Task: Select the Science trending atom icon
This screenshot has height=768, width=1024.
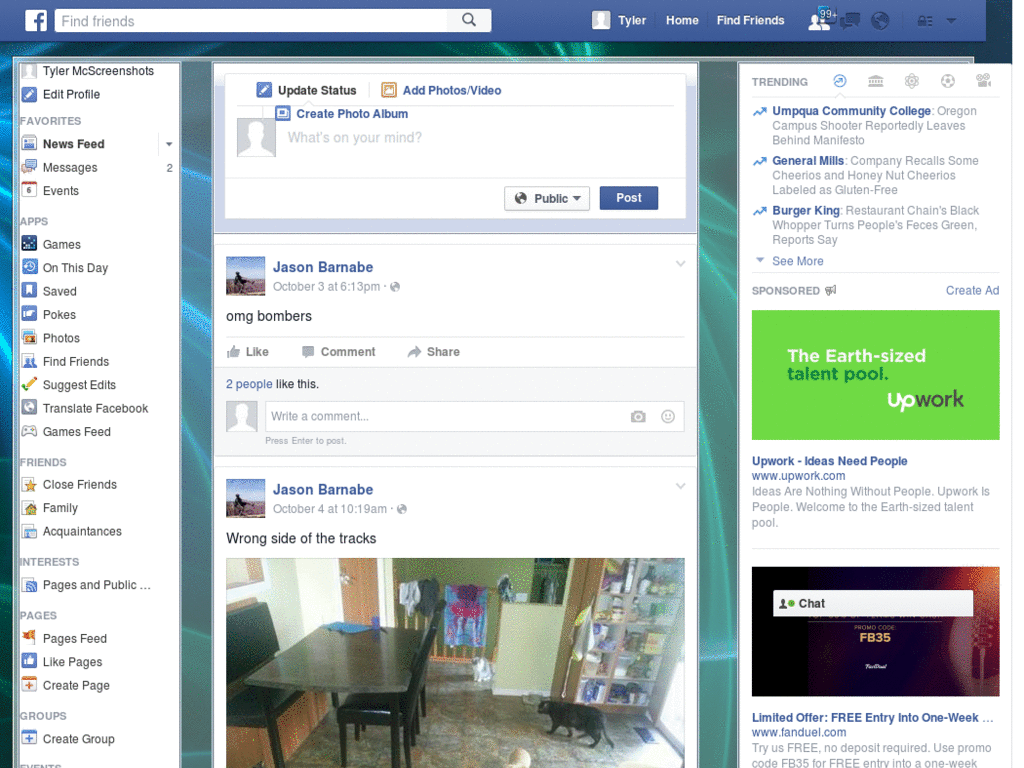Action: pos(912,81)
